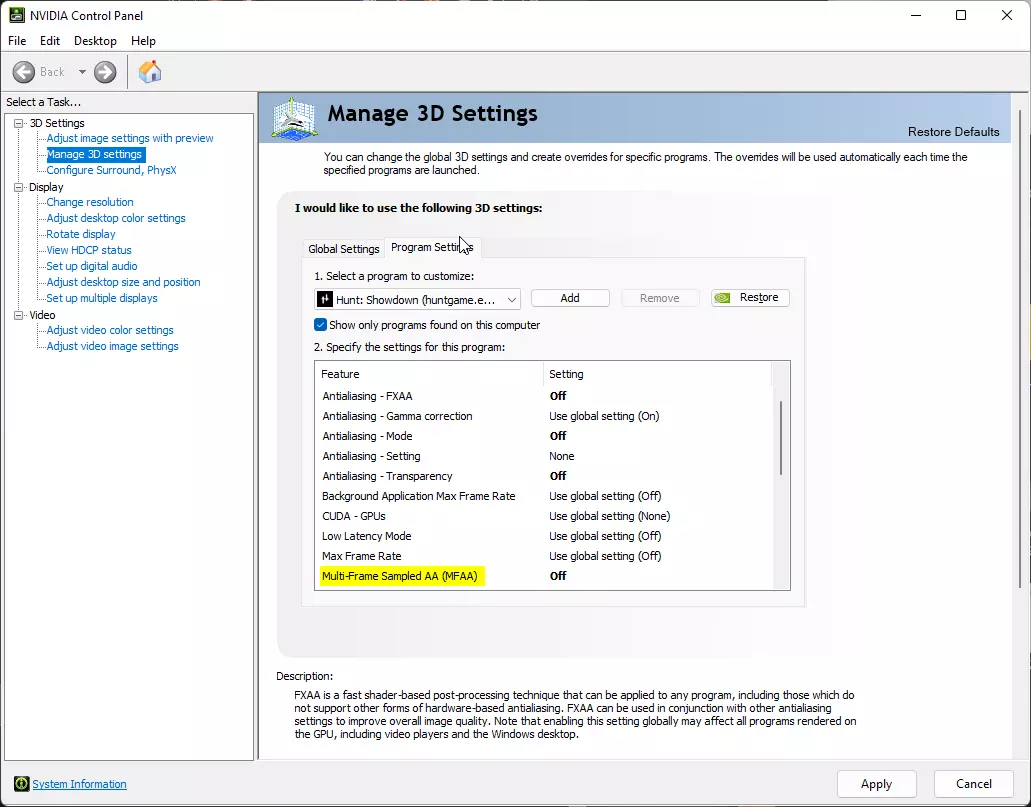Screen dimensions: 1031x807
Task: Open View HDCP status task
Action: [89, 250]
